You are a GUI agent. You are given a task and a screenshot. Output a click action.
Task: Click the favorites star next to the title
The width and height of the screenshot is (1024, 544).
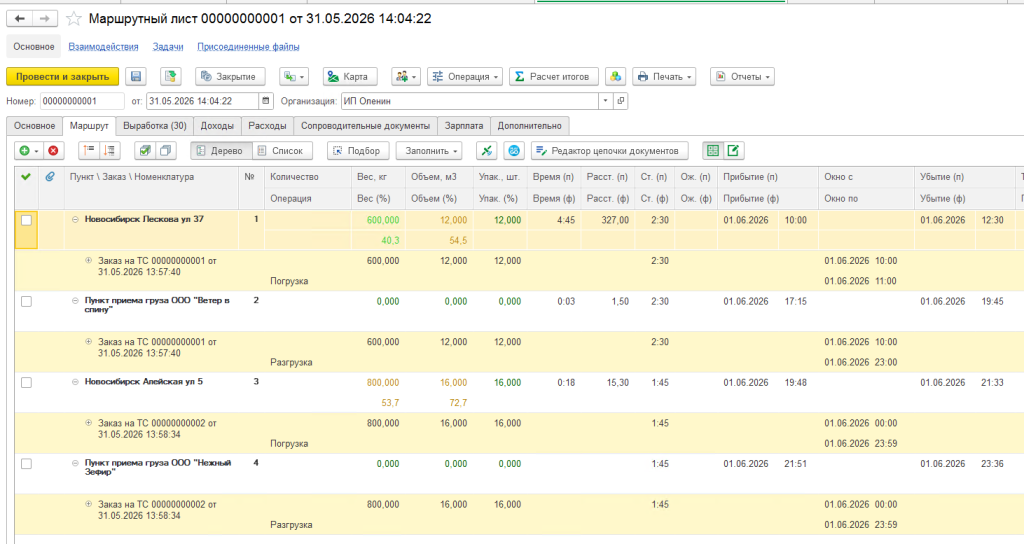click(x=74, y=19)
